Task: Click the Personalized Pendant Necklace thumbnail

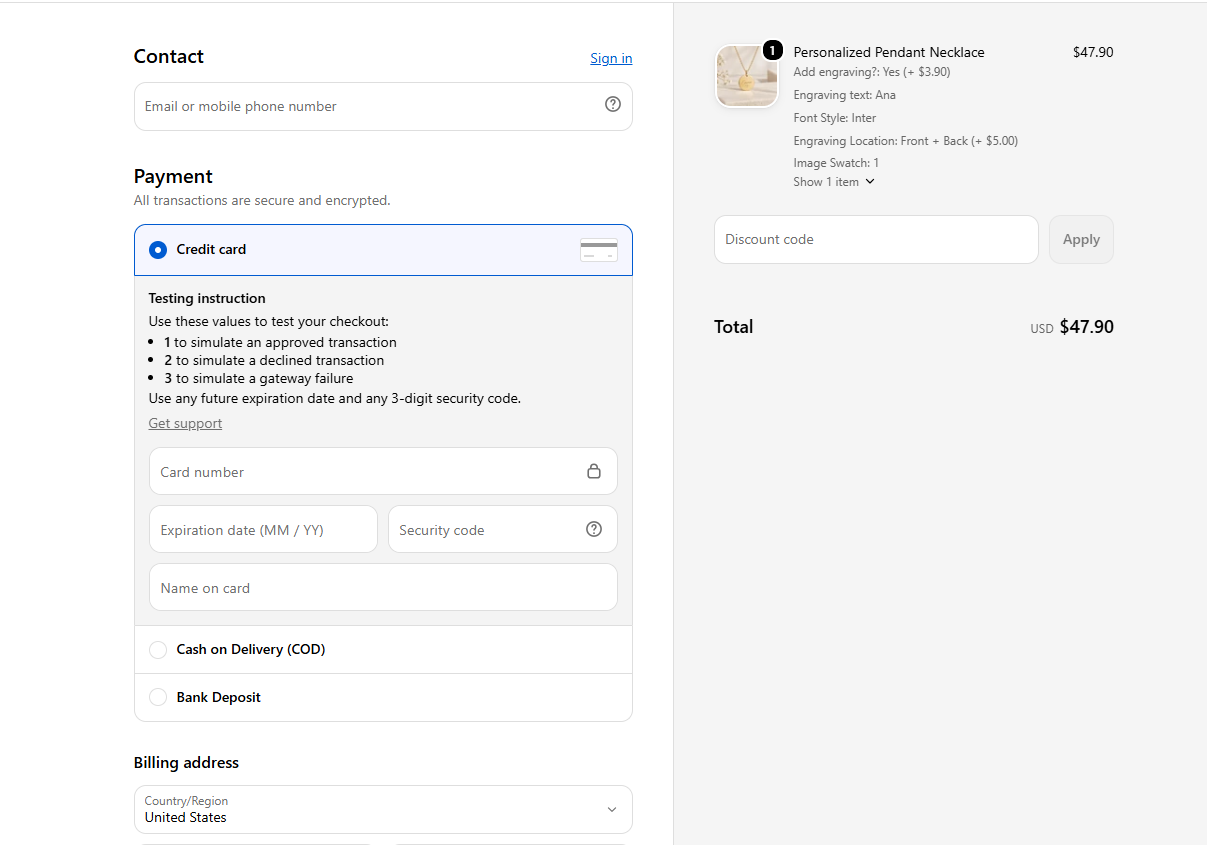Action: (747, 76)
